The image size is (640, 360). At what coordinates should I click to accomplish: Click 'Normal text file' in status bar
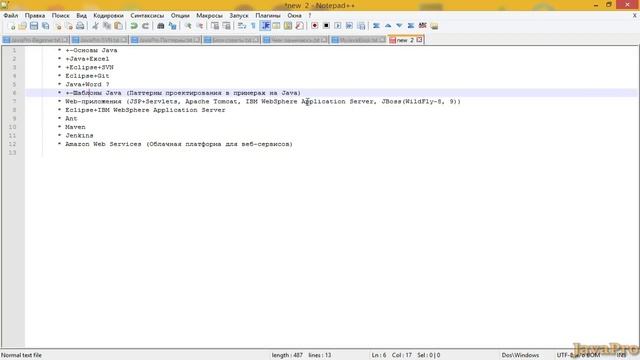[x=21, y=355]
